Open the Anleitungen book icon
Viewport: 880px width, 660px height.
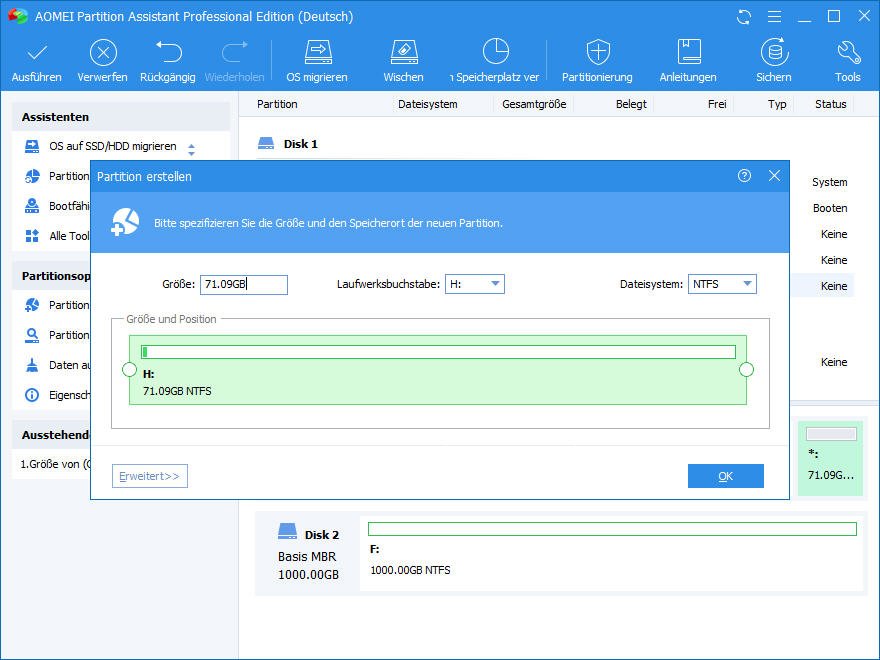[689, 52]
